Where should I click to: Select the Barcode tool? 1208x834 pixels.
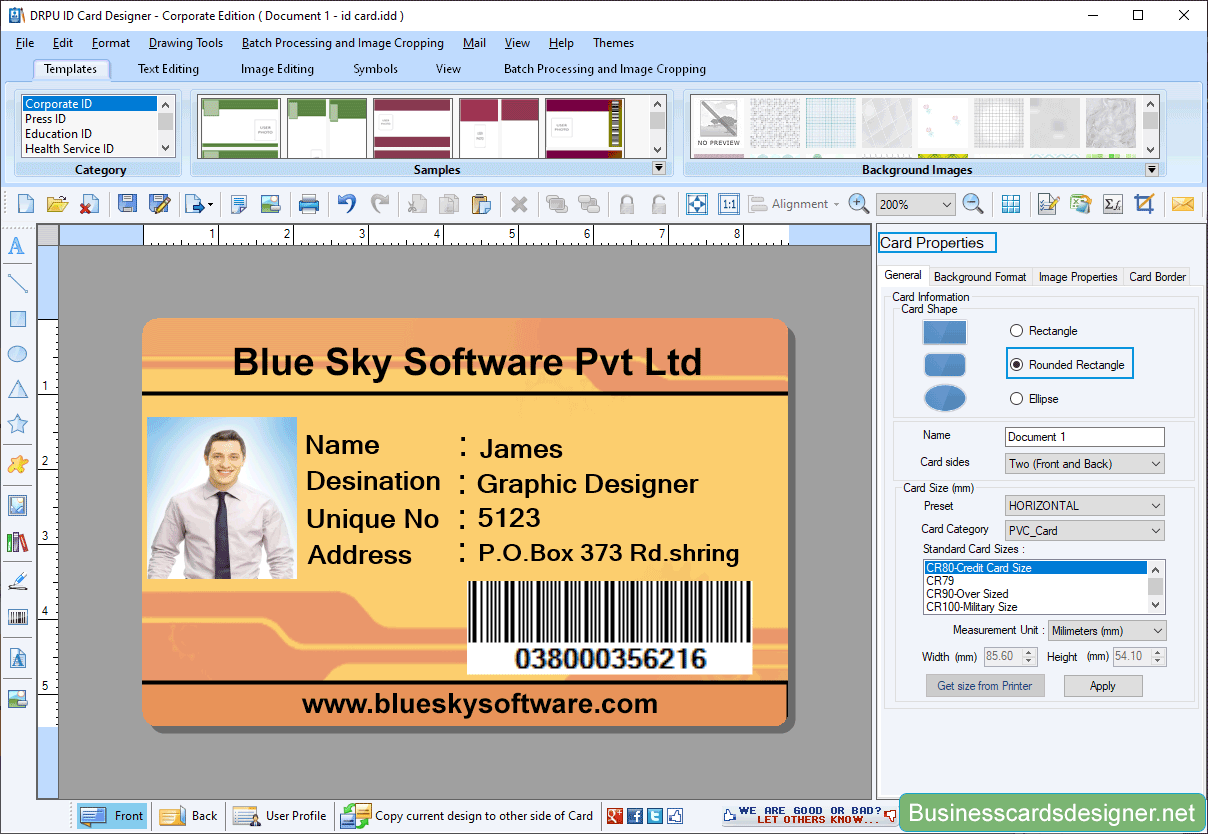[x=17, y=617]
